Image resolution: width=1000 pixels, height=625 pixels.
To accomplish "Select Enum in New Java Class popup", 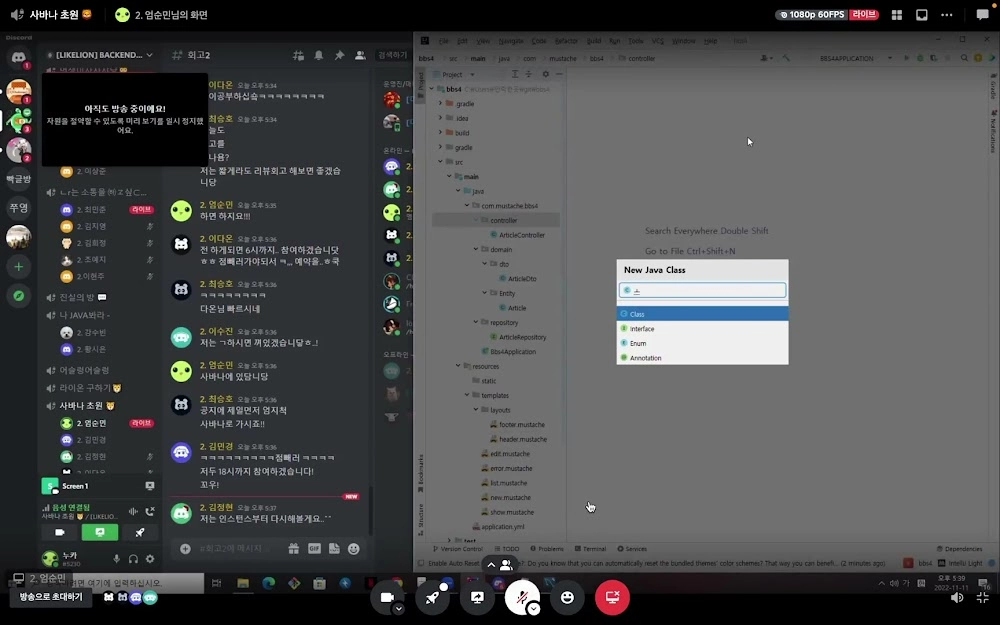I will [702, 343].
